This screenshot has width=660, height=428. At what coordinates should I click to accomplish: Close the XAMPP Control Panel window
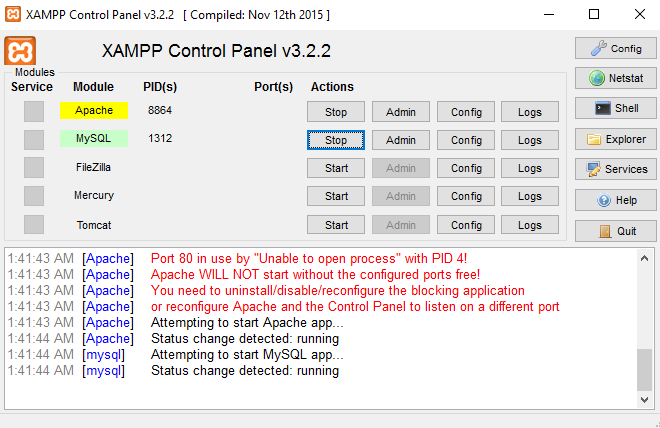pos(640,14)
